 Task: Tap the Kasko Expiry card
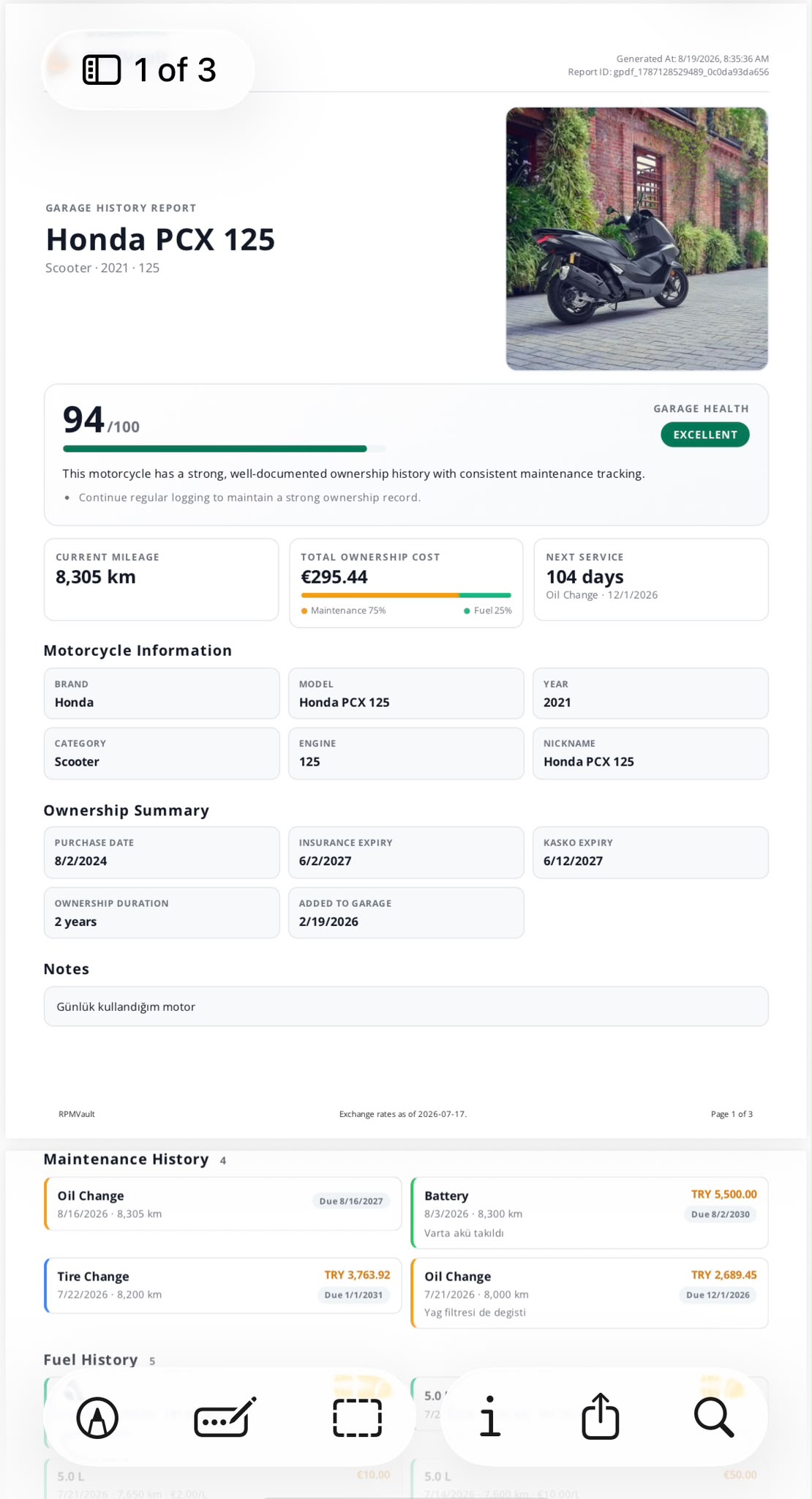(650, 853)
